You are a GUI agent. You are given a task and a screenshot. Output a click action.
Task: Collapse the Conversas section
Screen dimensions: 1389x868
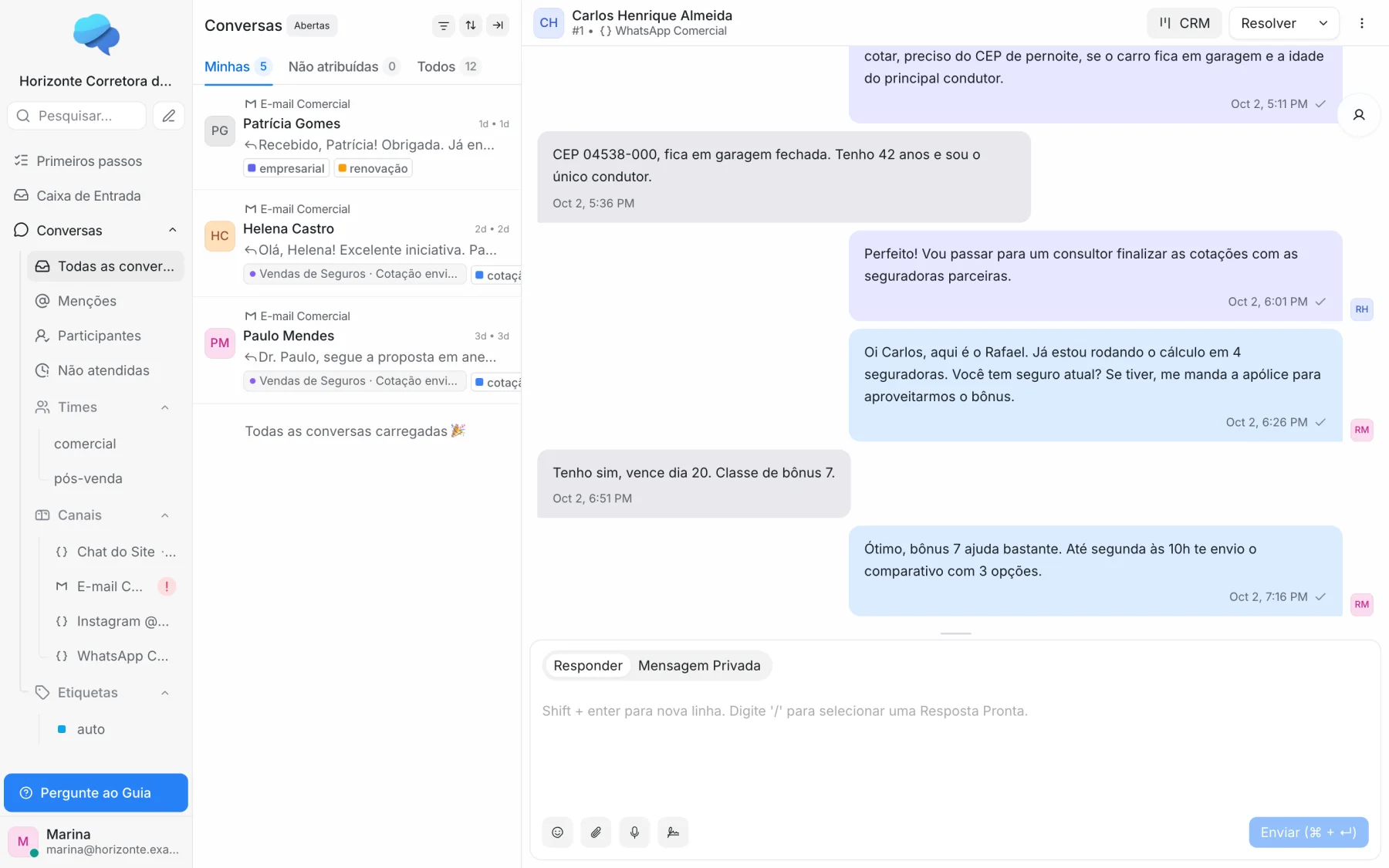point(173,230)
